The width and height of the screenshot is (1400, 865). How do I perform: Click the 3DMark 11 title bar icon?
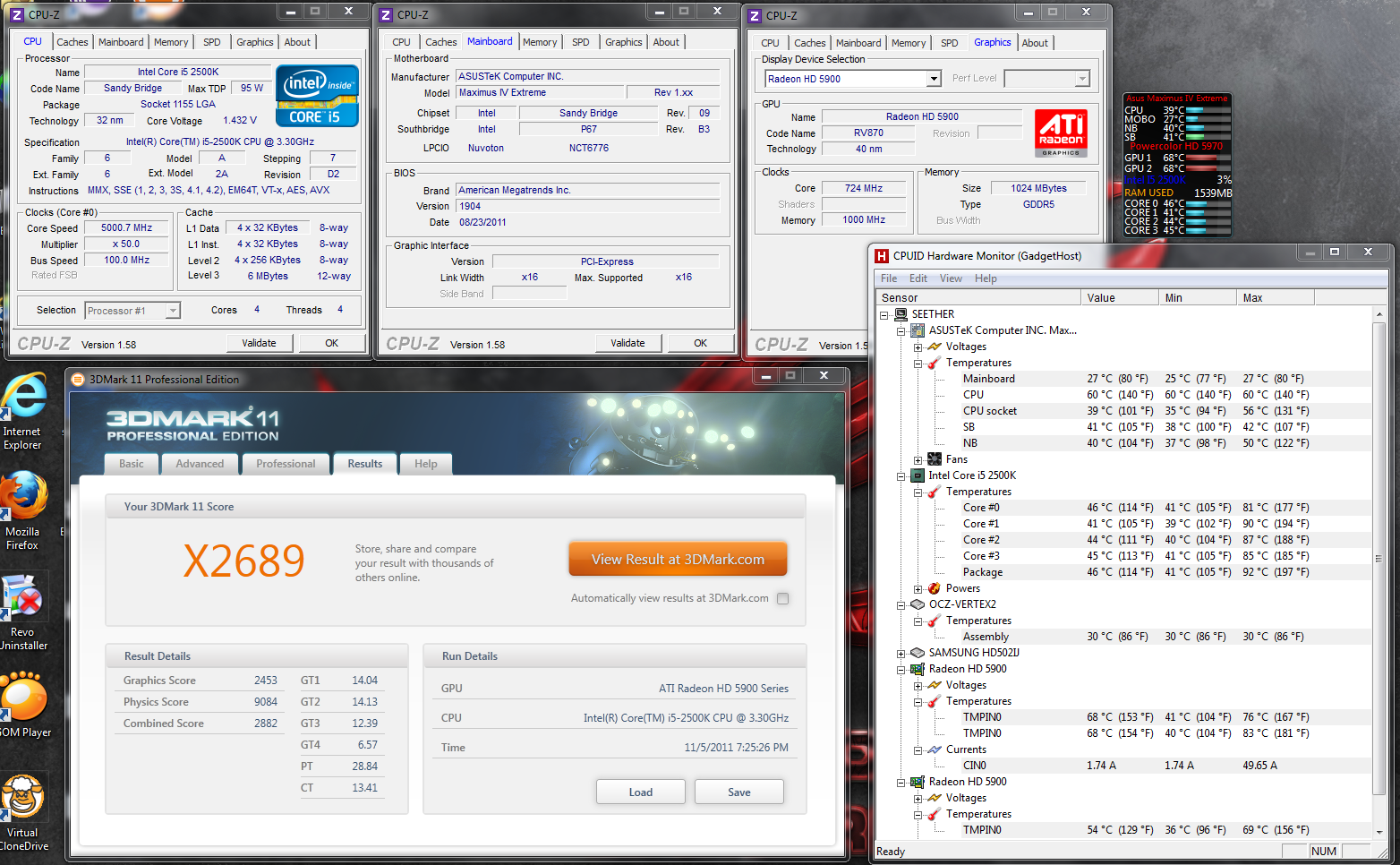(x=78, y=380)
